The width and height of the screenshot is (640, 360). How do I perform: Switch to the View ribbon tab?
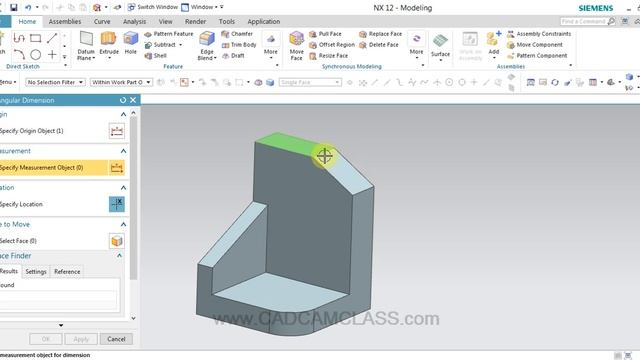click(x=165, y=21)
